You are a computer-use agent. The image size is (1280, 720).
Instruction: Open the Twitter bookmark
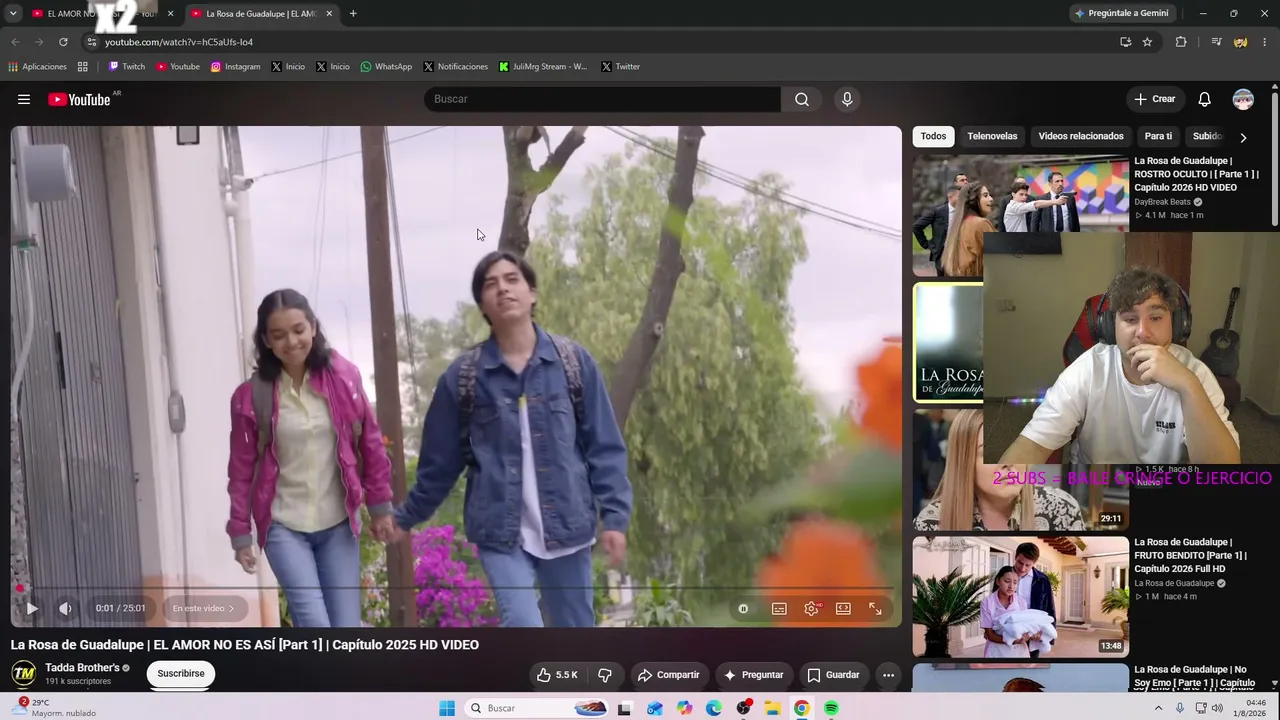point(620,67)
